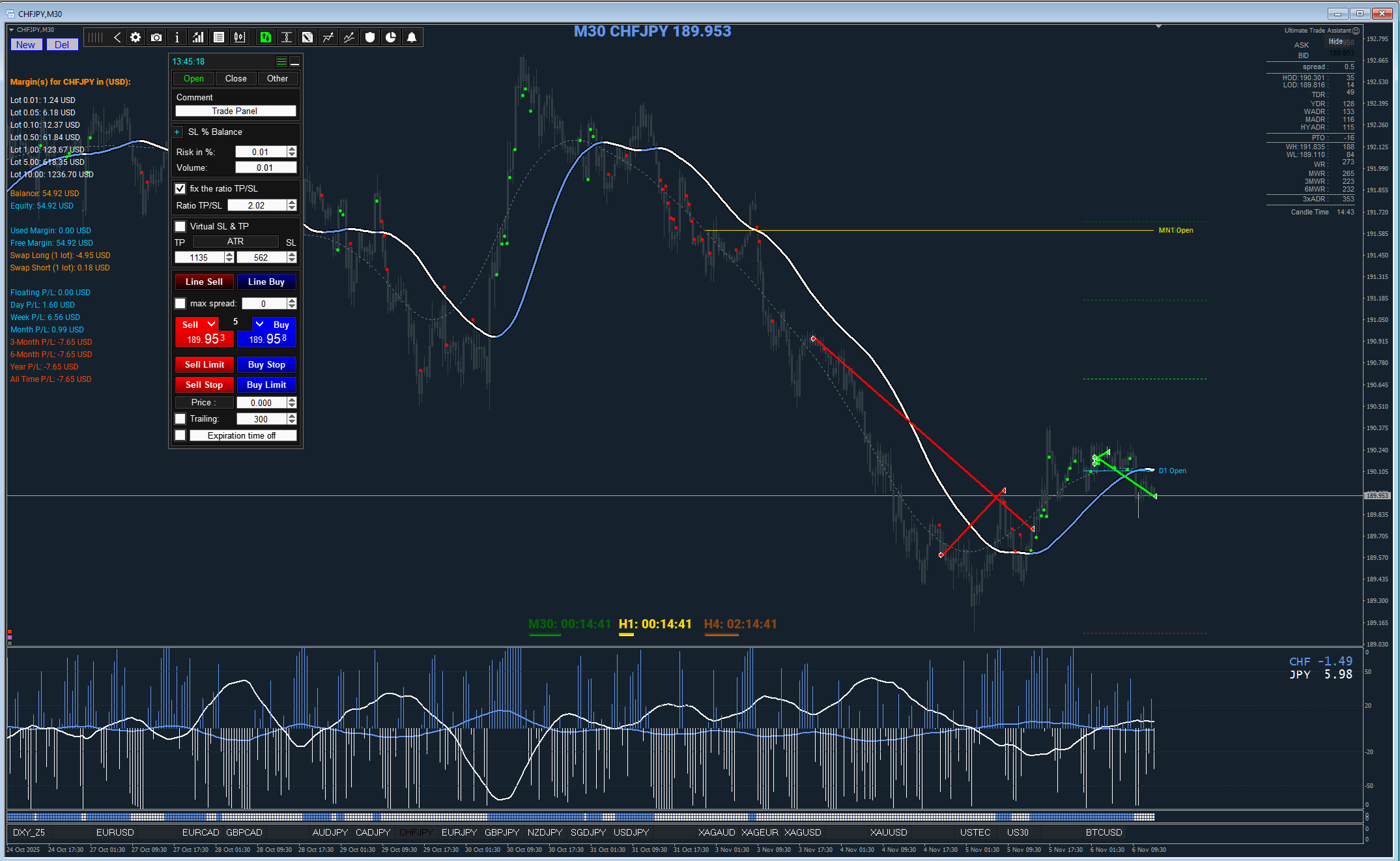The width and height of the screenshot is (1400, 861).
Task: Open the shield protection icon
Action: (x=370, y=38)
